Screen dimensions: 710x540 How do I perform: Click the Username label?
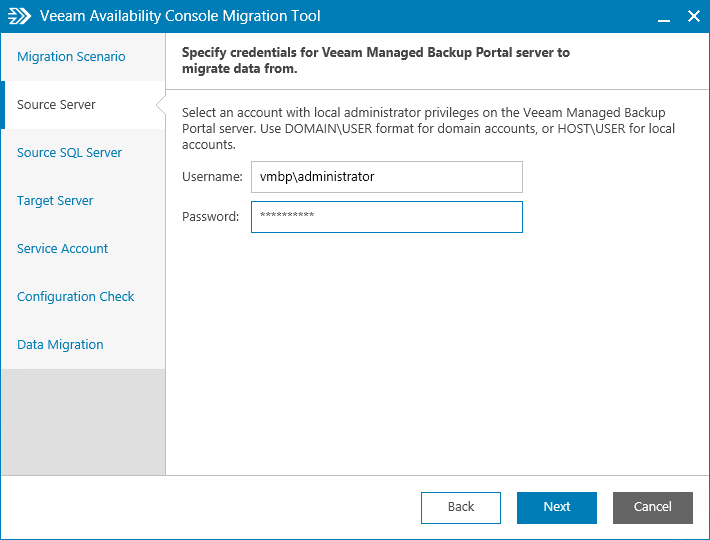coord(212,177)
